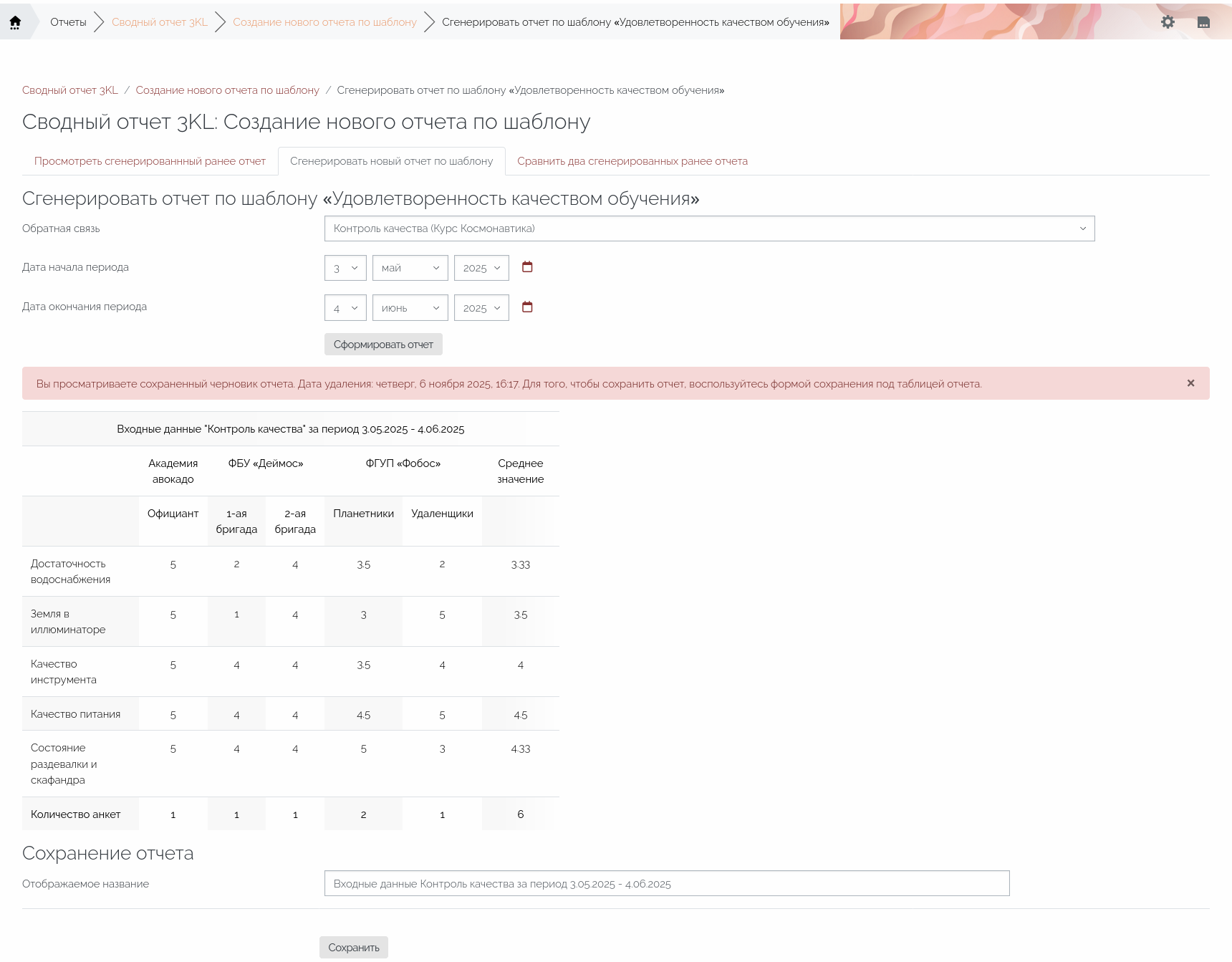Click Сводный отчет 3KL link in top navbar
The width and height of the screenshot is (1232, 962).
pyautogui.click(x=159, y=22)
